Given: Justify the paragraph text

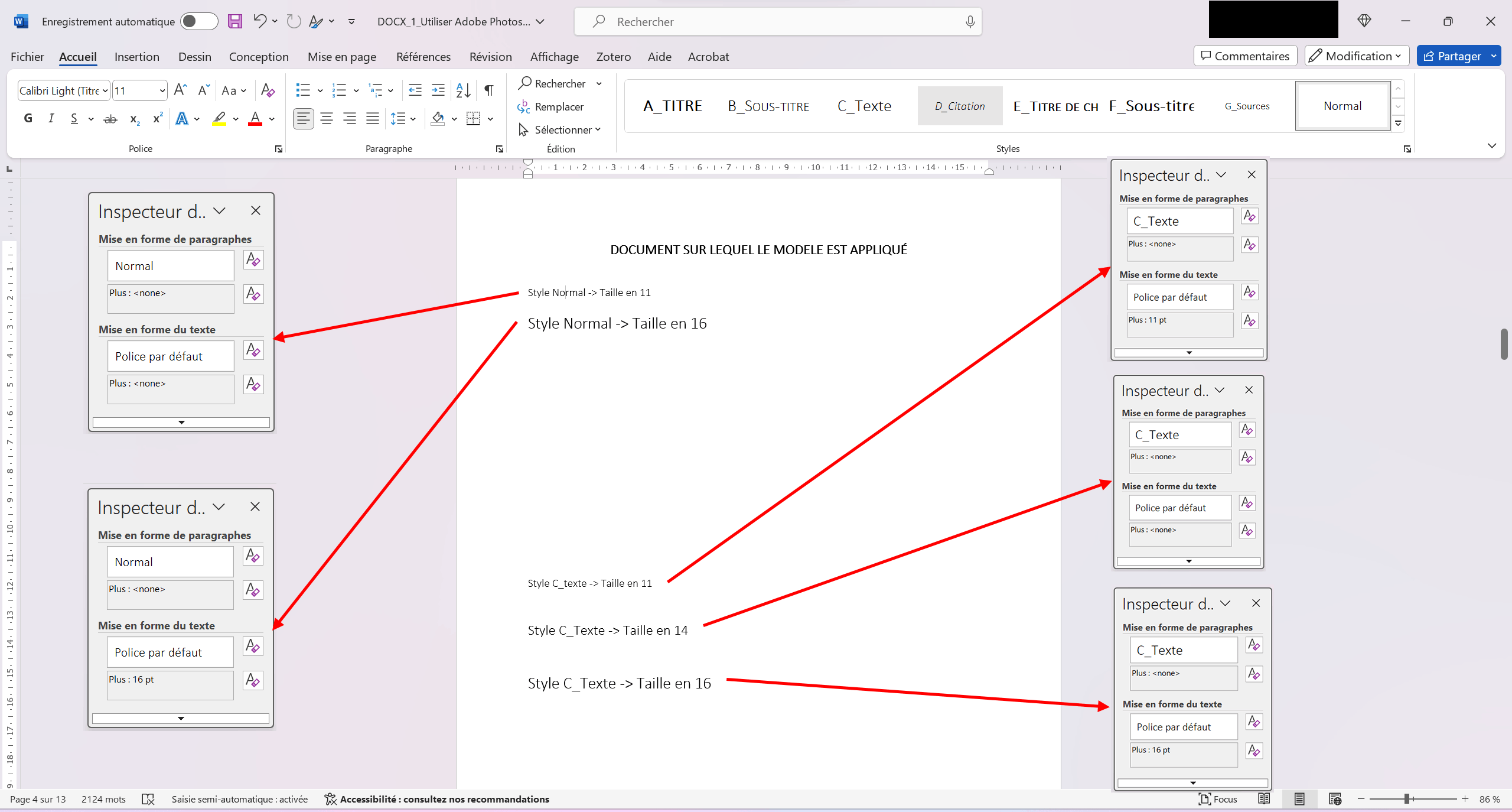Looking at the screenshot, I should [x=373, y=119].
